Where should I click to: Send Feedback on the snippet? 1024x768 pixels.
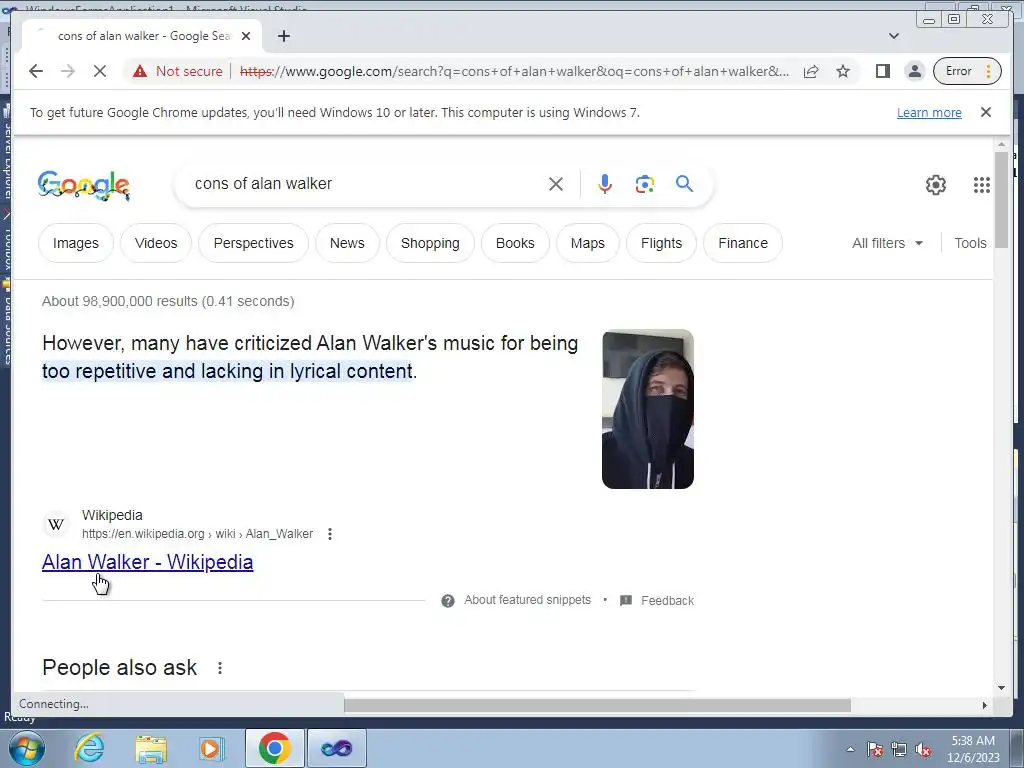tap(656, 600)
